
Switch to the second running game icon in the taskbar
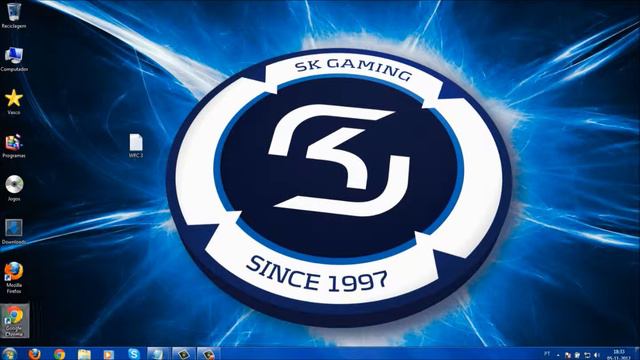209,354
